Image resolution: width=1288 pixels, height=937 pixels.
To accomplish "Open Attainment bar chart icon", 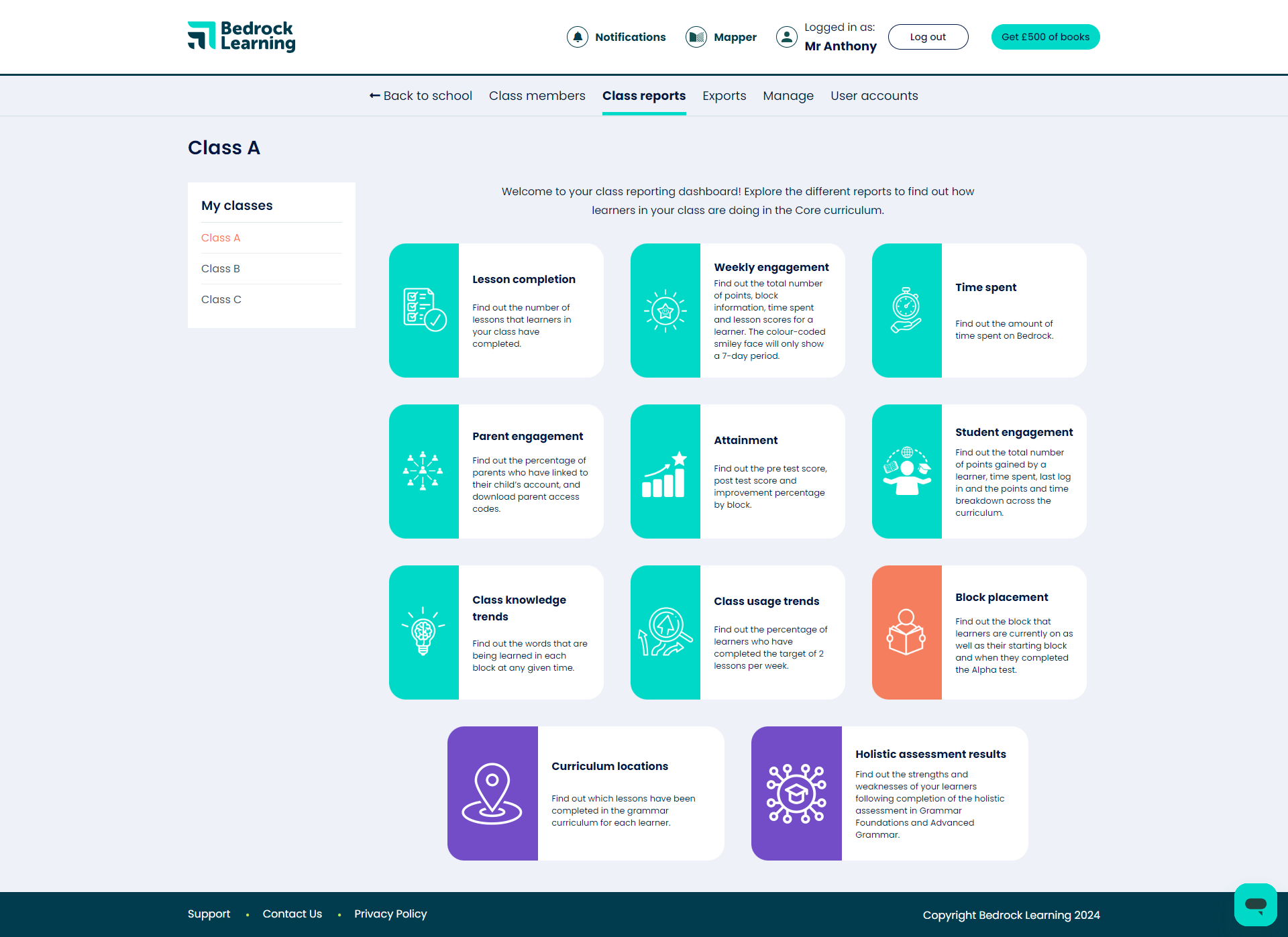I will coord(665,474).
